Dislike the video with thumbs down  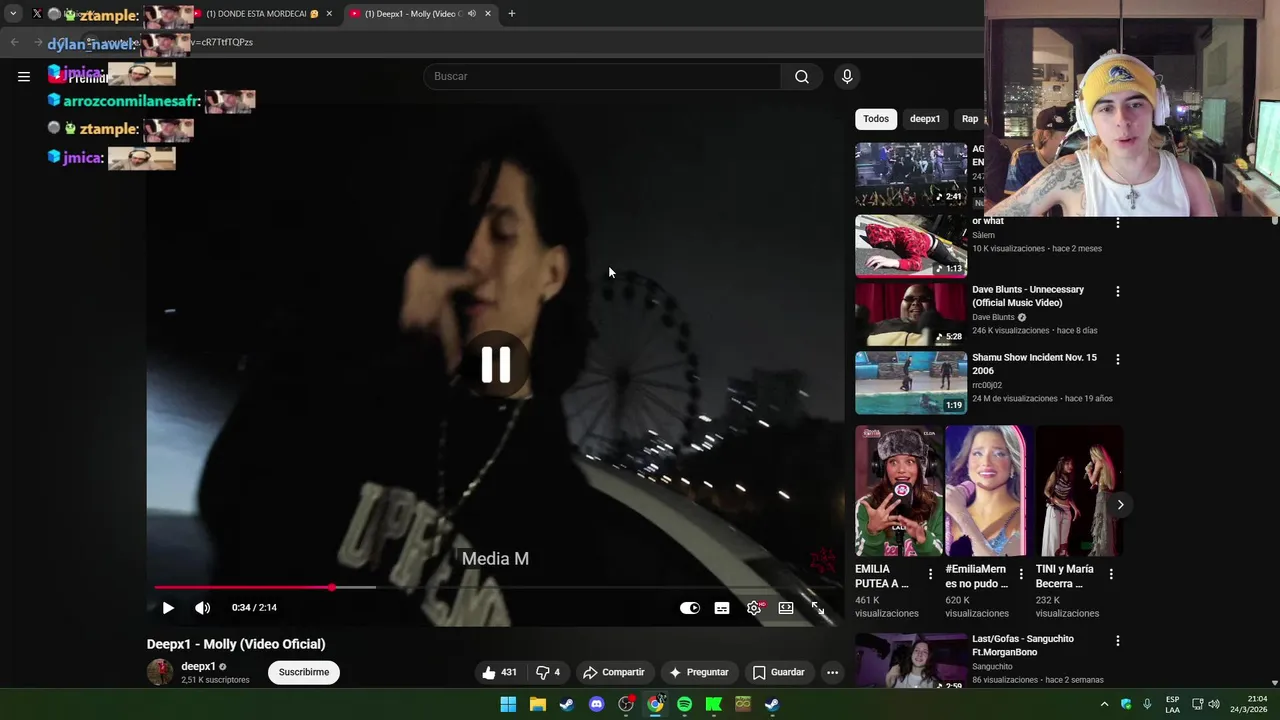click(548, 672)
